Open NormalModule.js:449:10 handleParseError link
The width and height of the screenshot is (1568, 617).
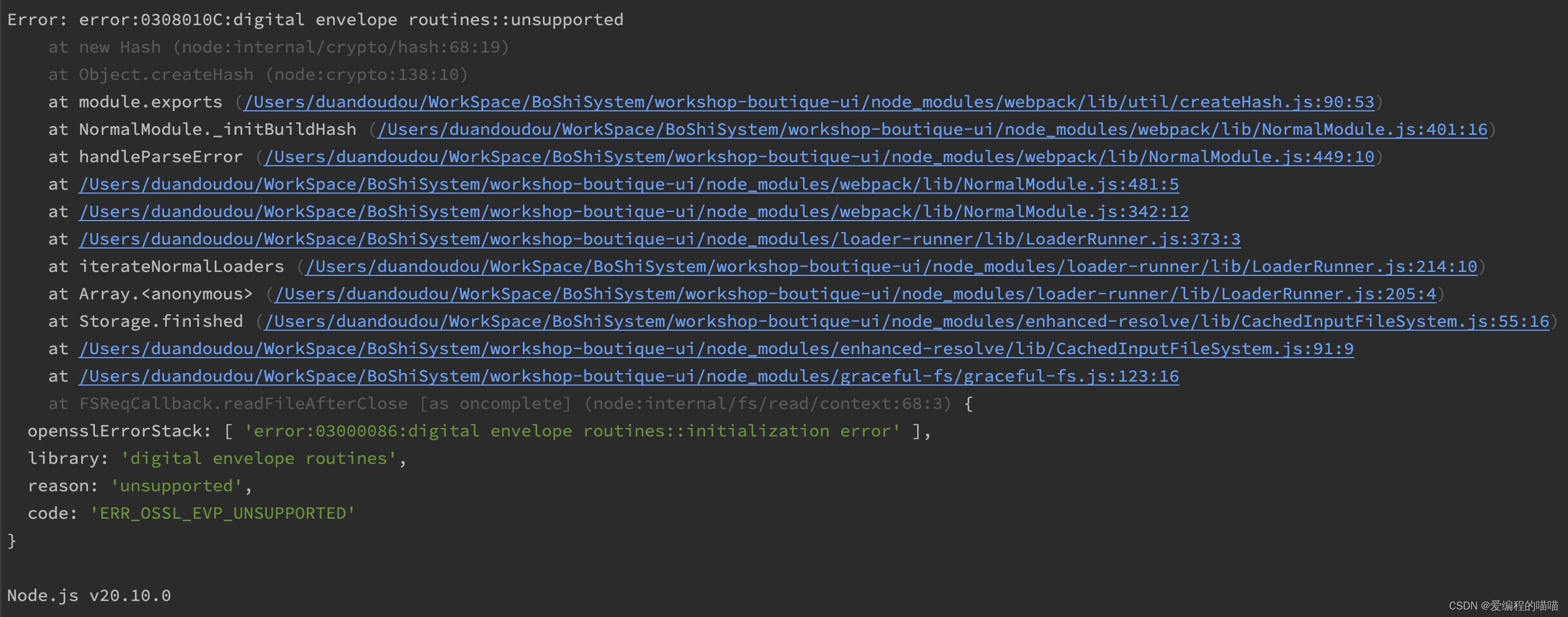(819, 157)
